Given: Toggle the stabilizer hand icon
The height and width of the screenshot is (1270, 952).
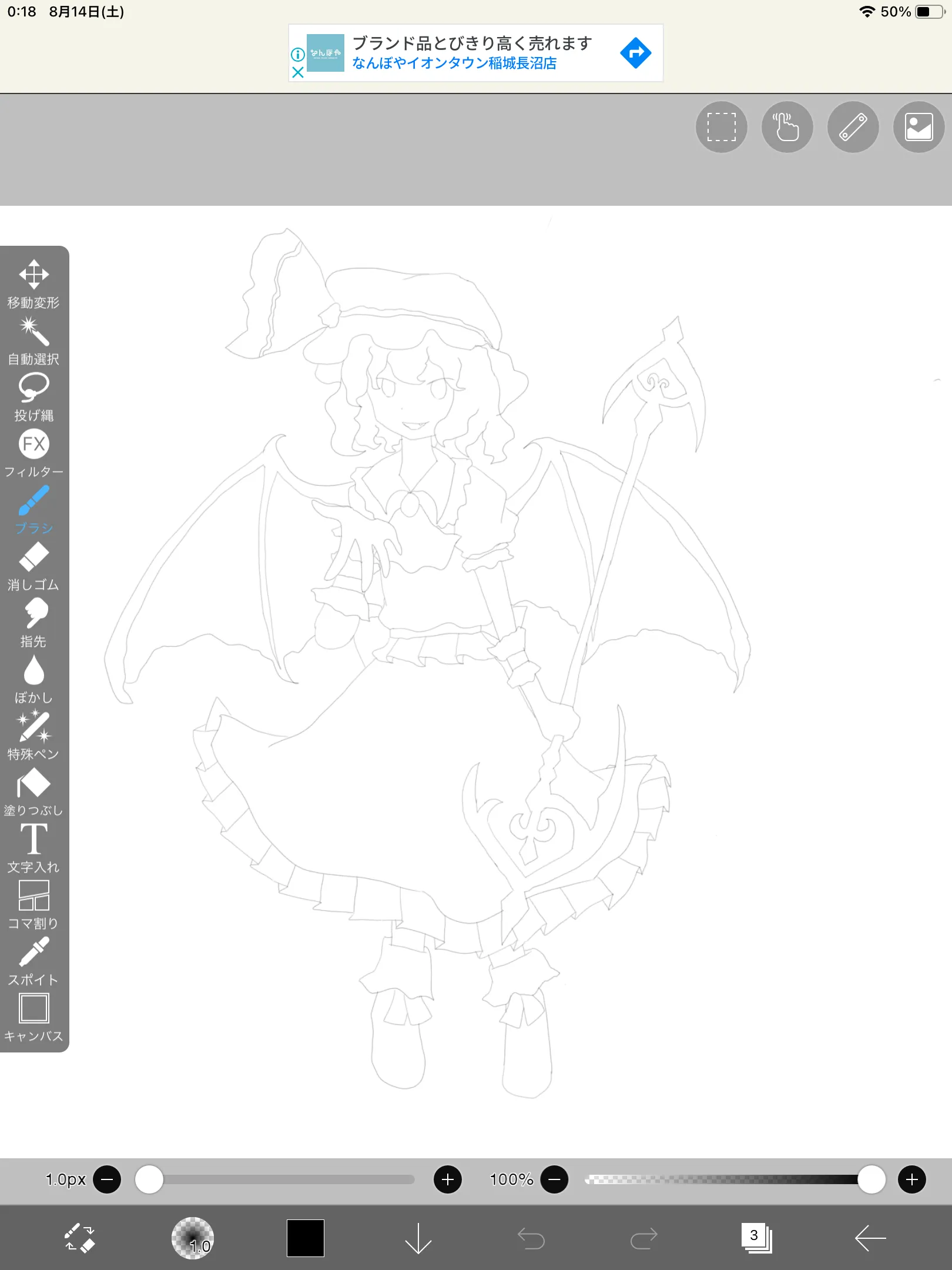Looking at the screenshot, I should [x=787, y=127].
